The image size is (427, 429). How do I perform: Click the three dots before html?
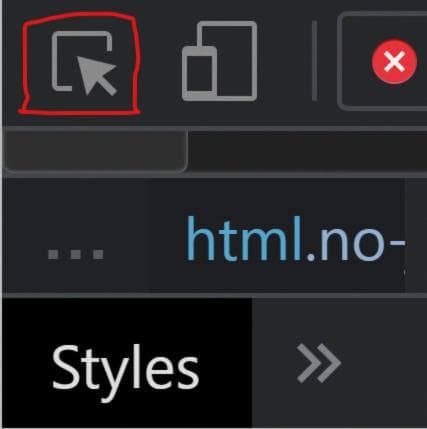coord(76,255)
